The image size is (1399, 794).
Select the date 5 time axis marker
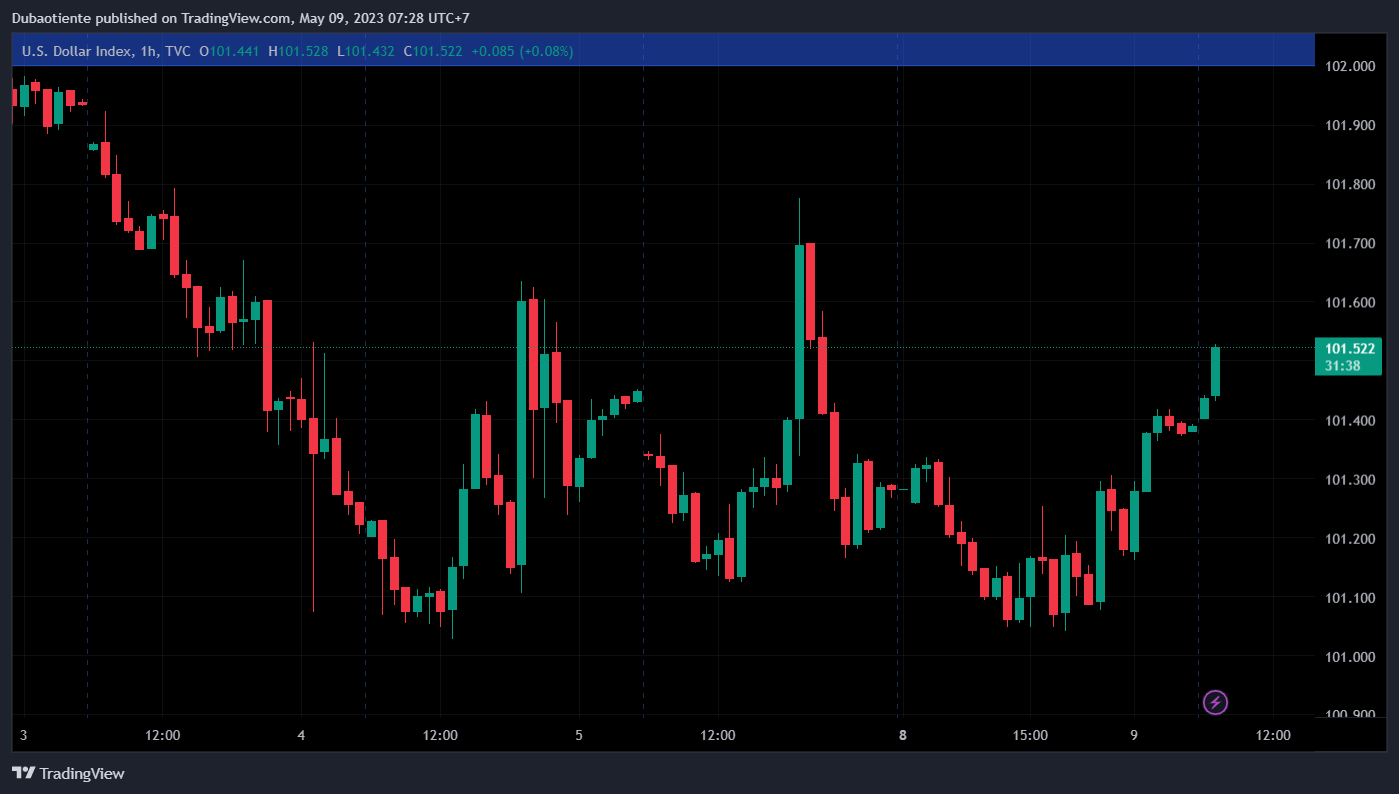point(579,735)
